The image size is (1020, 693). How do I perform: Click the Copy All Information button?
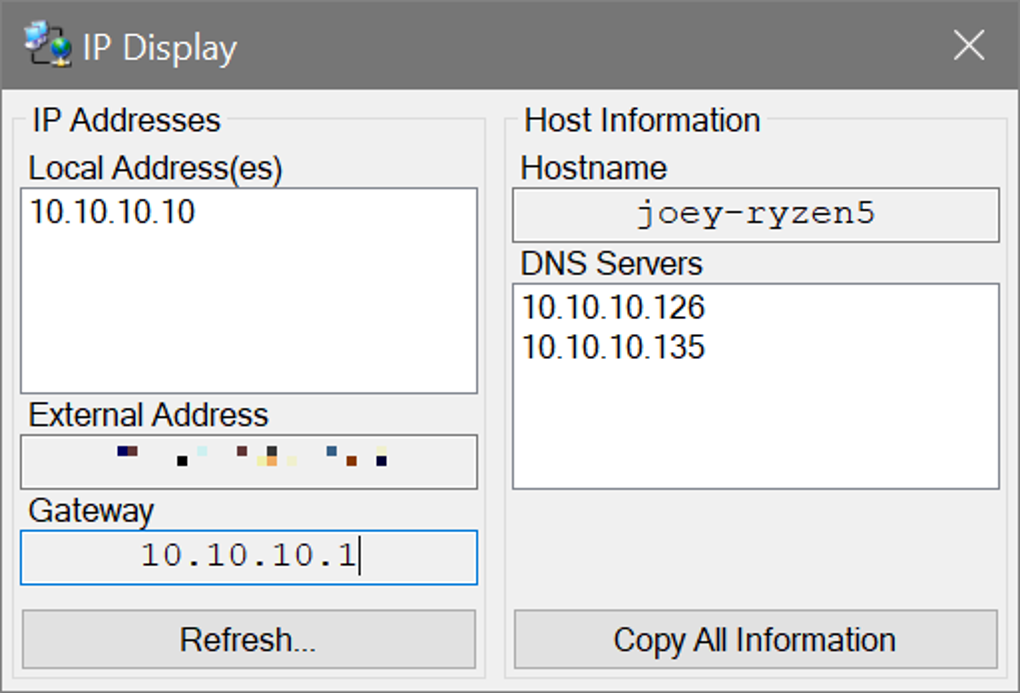[755, 640]
